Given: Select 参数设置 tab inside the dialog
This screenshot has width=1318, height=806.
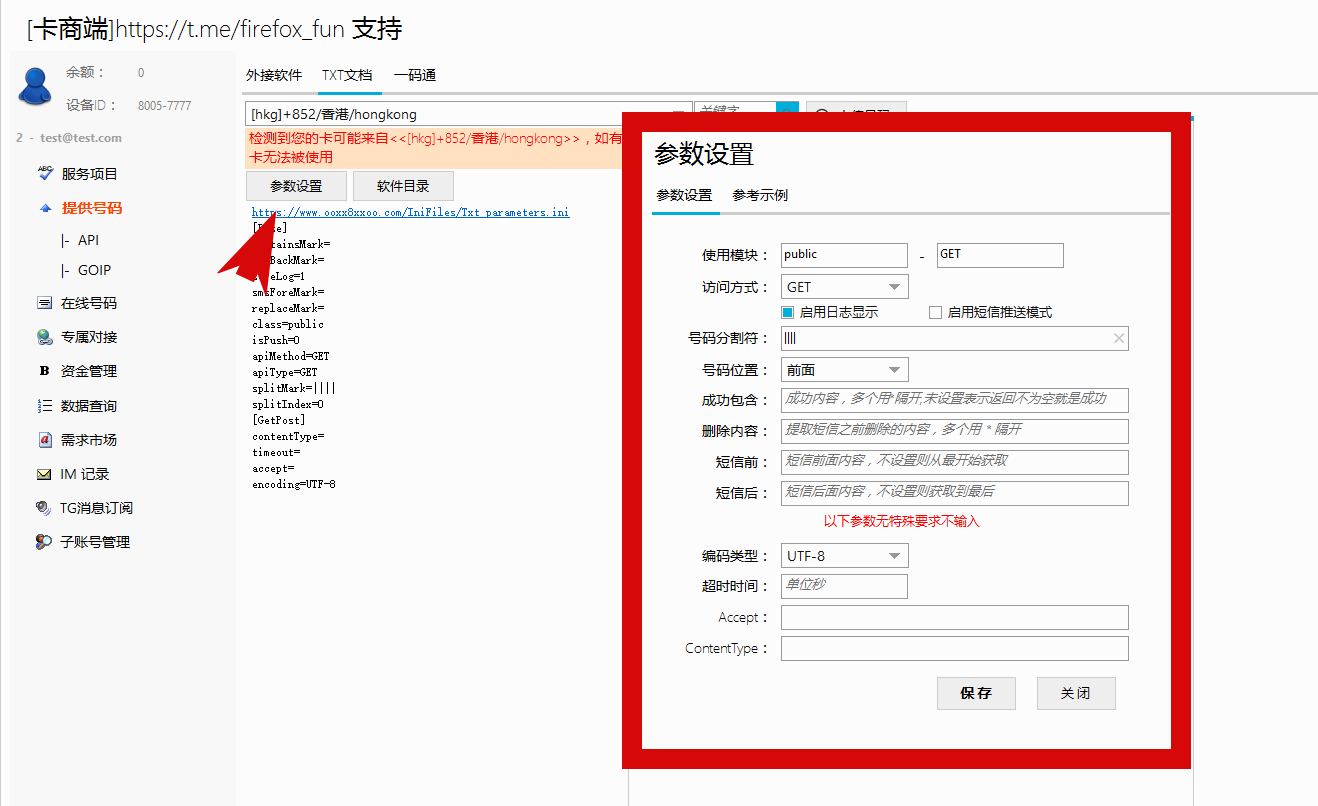Looking at the screenshot, I should tap(685, 195).
